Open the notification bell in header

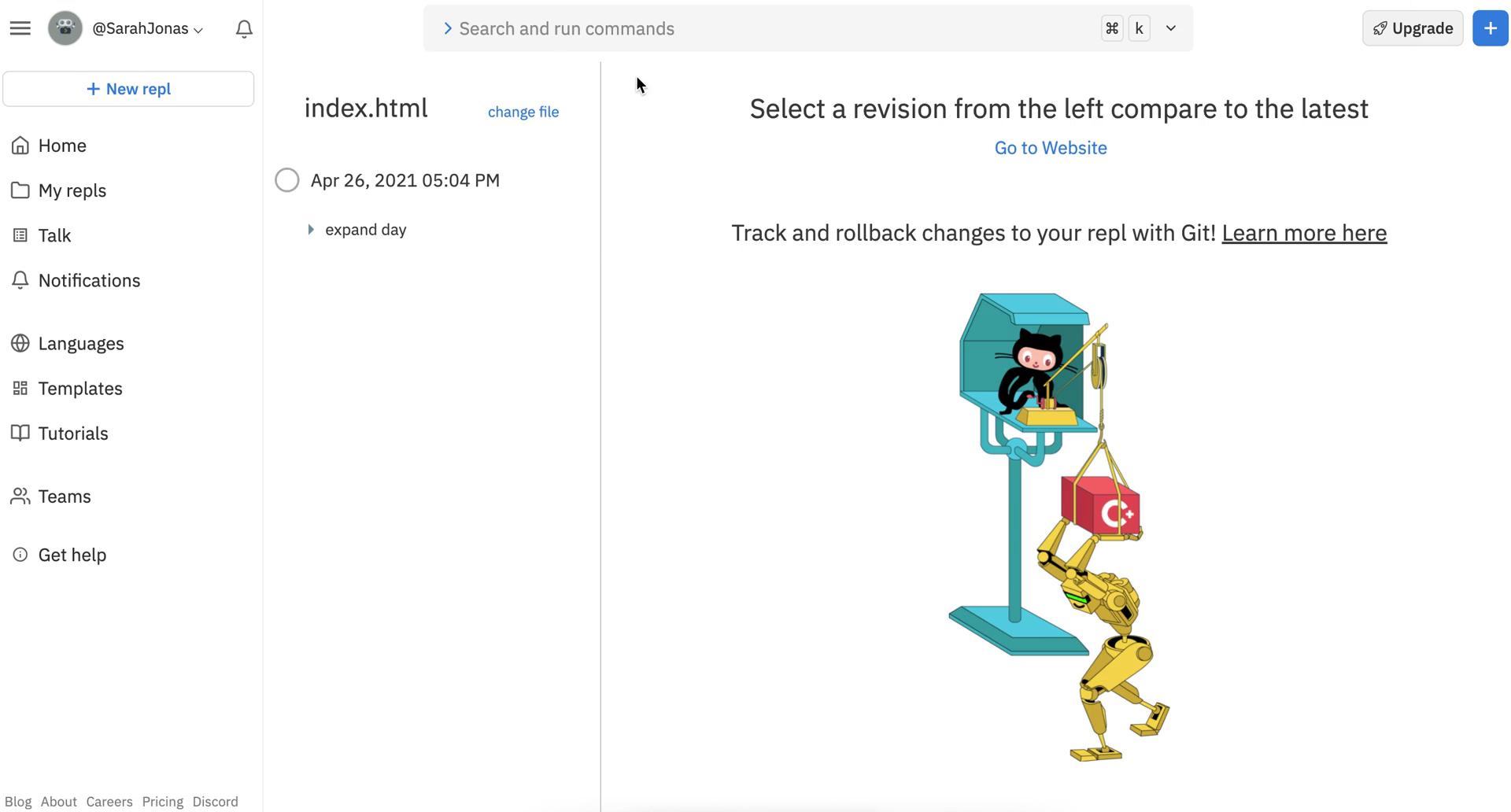[244, 29]
